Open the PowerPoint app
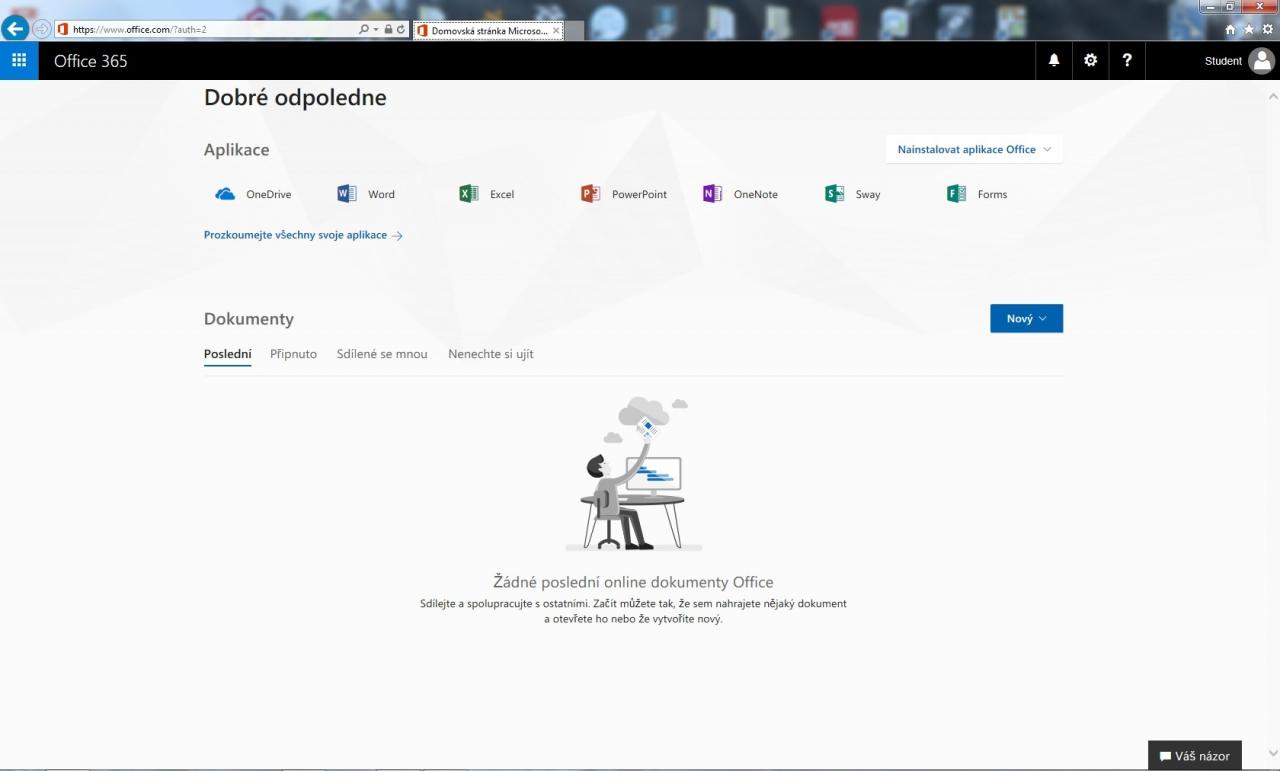The height and width of the screenshot is (771, 1280). [x=624, y=194]
